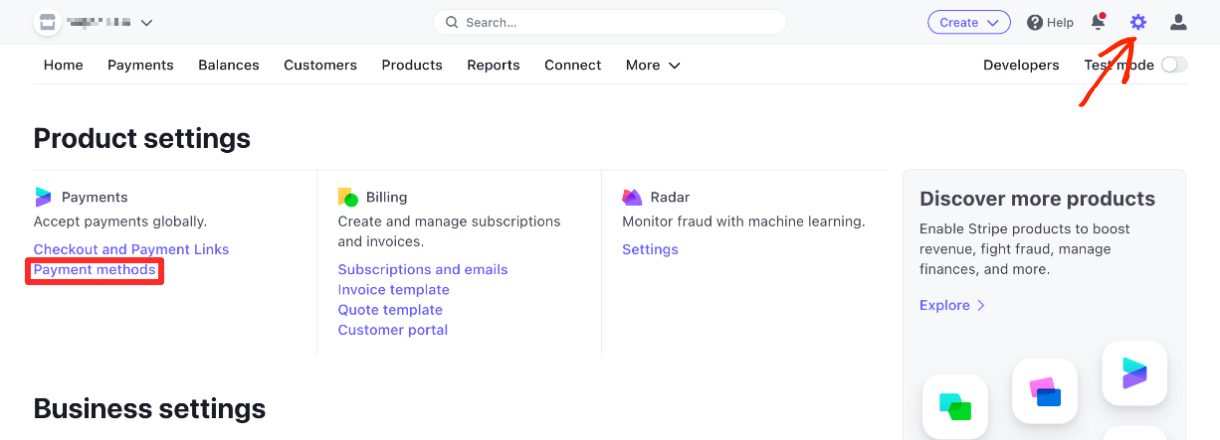This screenshot has width=1220, height=440.
Task: Click the Billing product icon
Action: tap(347, 197)
